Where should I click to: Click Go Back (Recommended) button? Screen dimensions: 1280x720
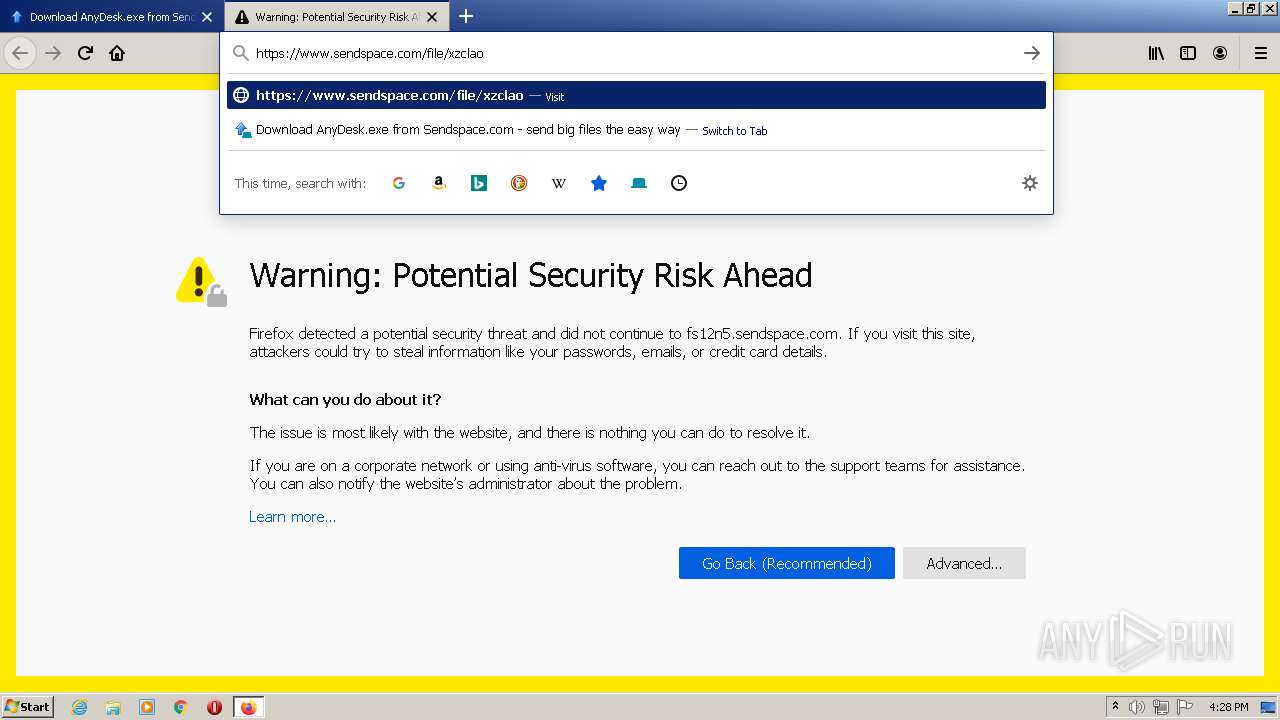(x=787, y=563)
